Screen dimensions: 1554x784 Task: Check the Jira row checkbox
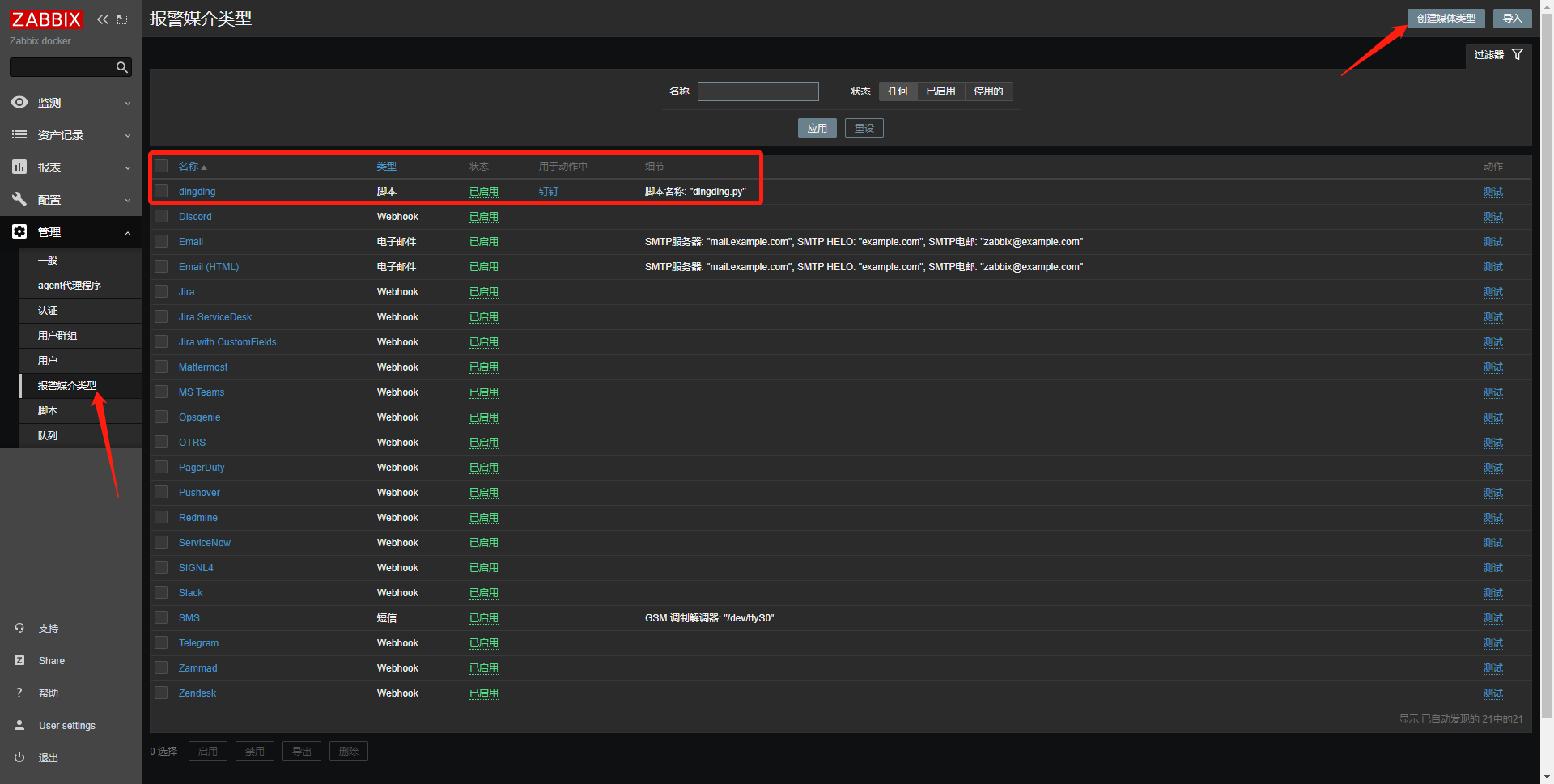pos(162,291)
